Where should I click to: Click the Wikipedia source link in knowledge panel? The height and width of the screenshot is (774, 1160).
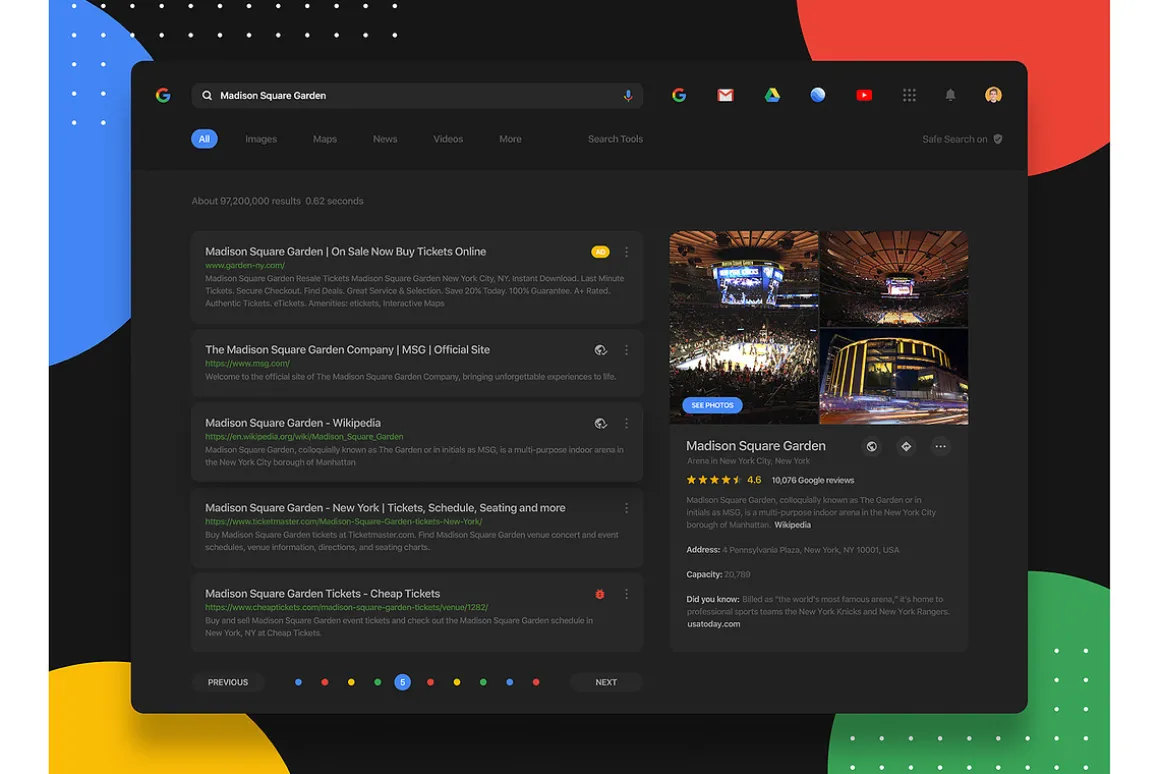point(792,525)
